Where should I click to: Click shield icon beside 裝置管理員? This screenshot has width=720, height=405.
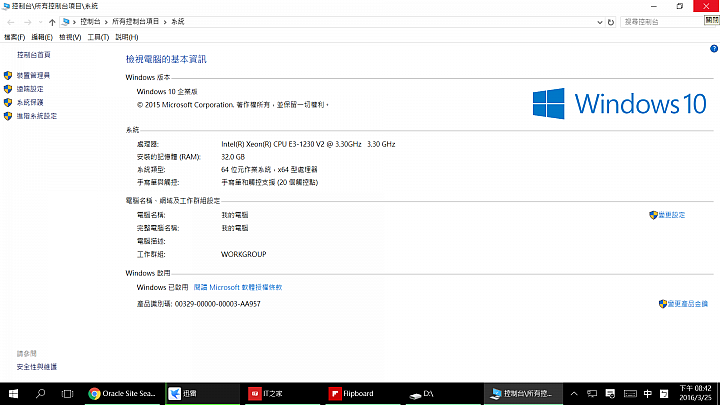click(x=8, y=75)
